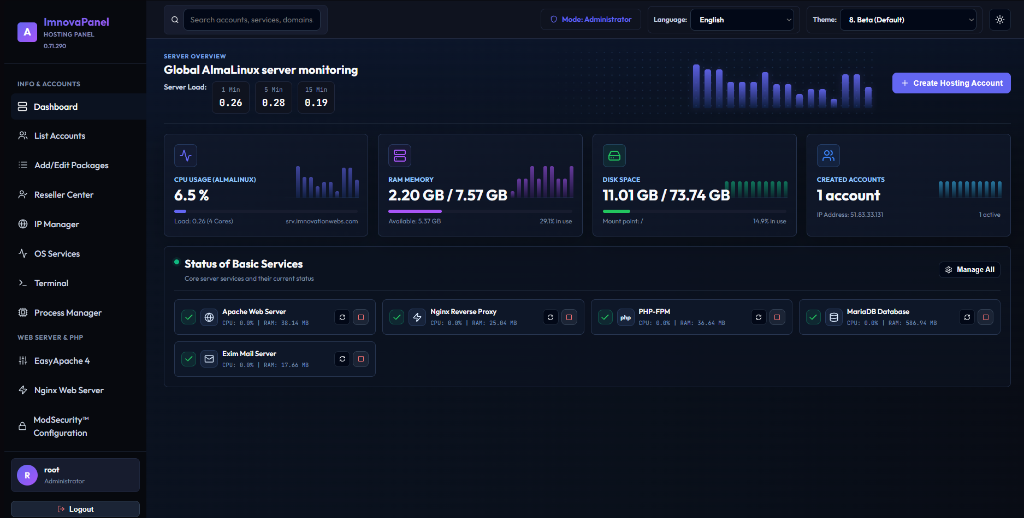
Task: Click the "Available: 5.37 GB" text
Action: (415, 221)
